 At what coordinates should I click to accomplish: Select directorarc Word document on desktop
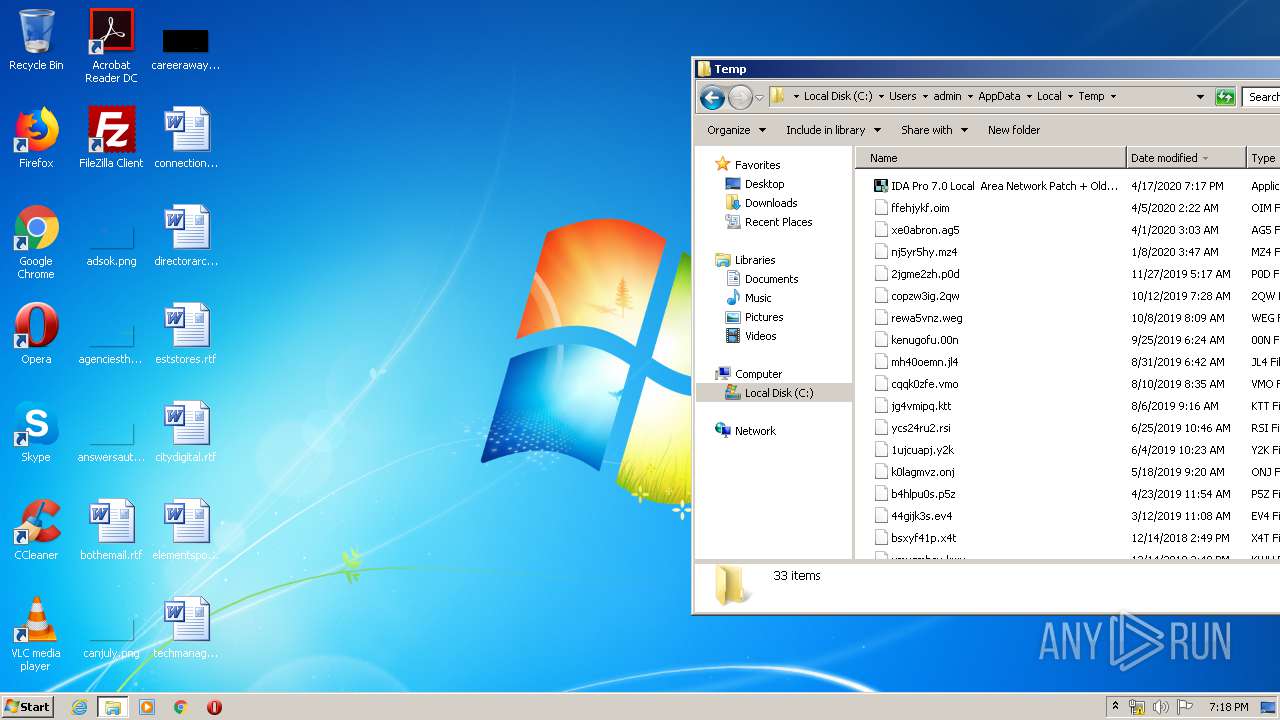186,237
